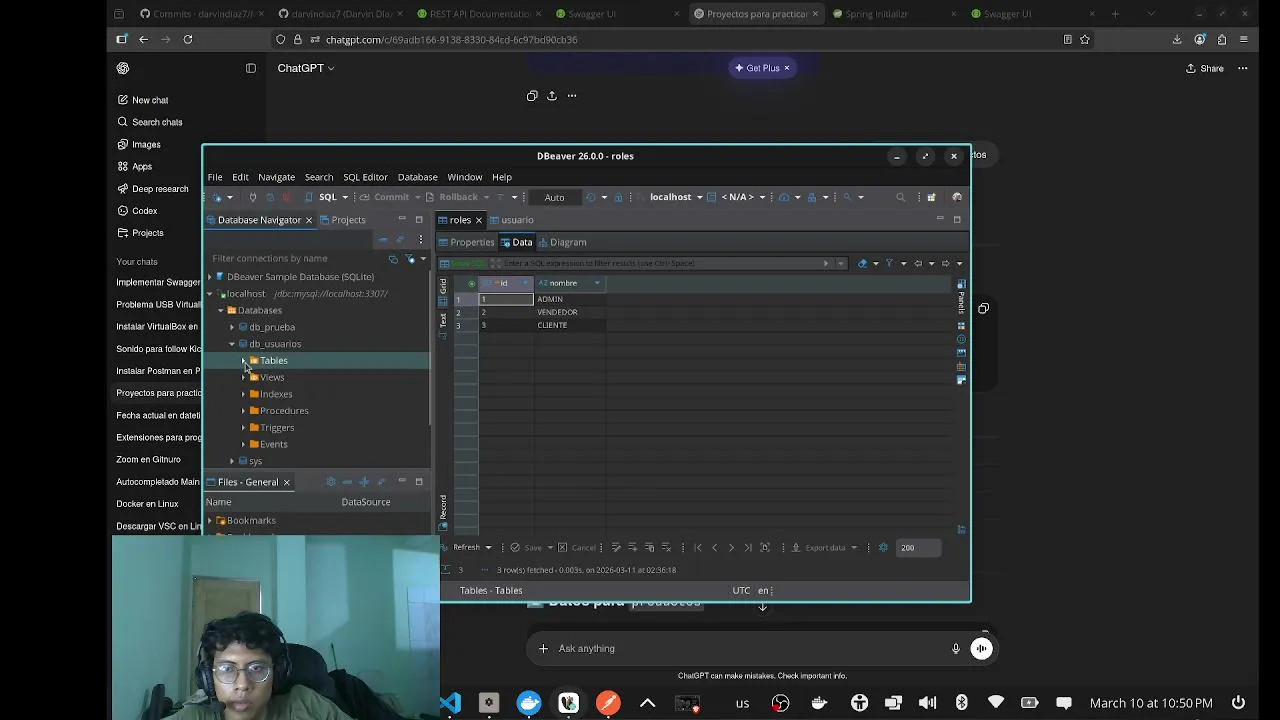
Task: Expand DBeaver Sample Database (SQLite) connection
Action: pos(210,277)
